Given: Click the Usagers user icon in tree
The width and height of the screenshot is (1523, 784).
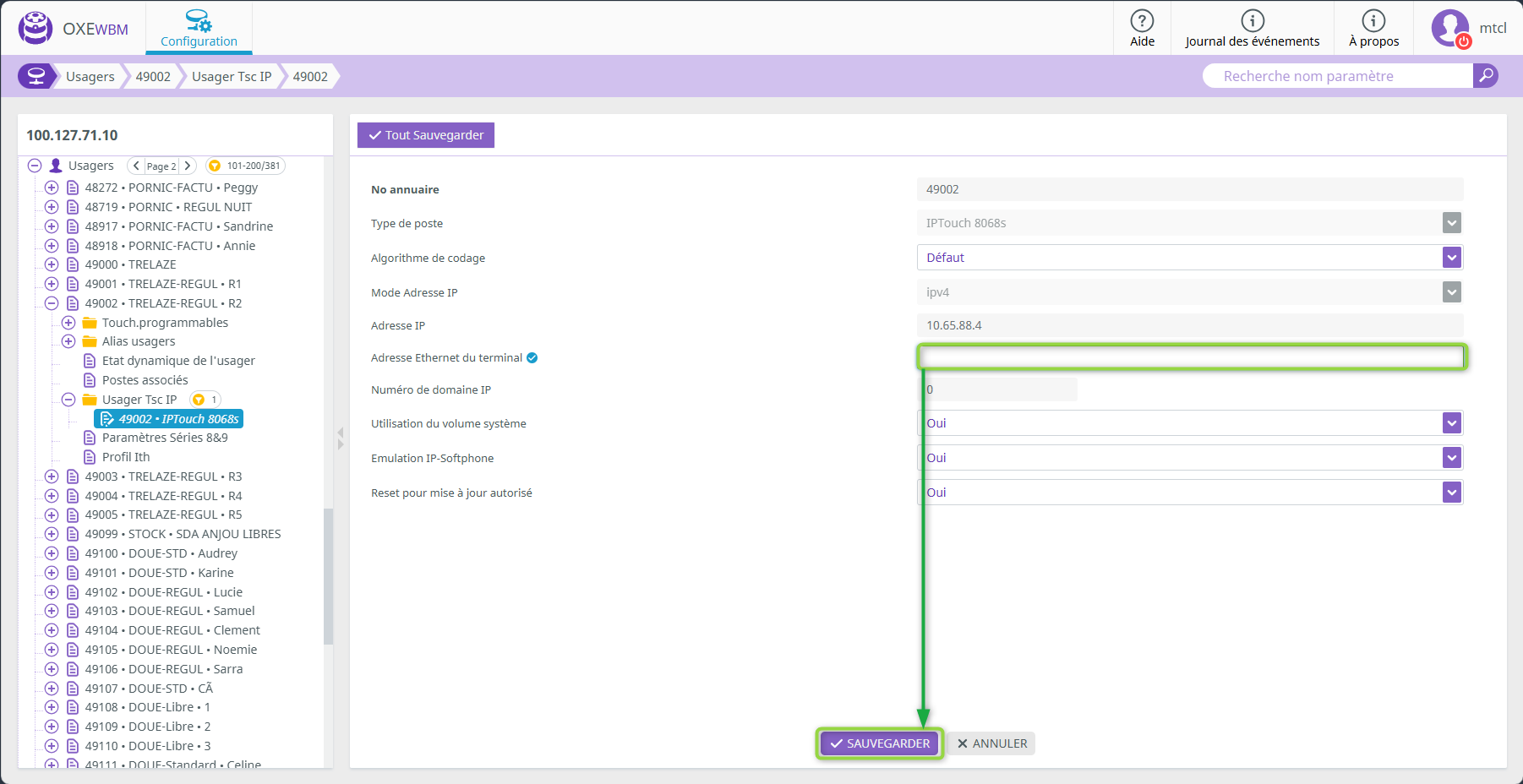Looking at the screenshot, I should pos(56,166).
